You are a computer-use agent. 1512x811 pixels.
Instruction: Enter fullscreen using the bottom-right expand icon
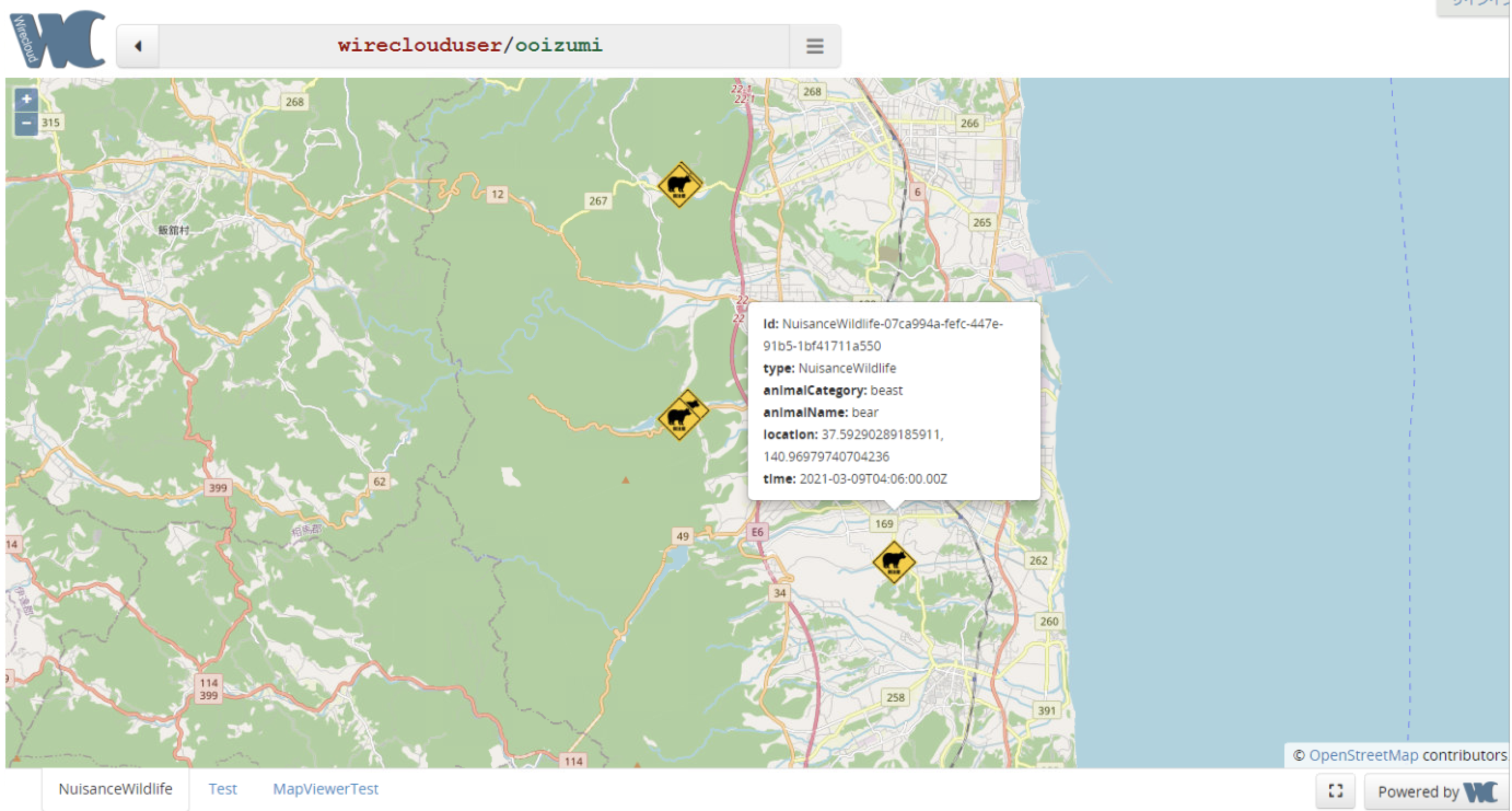[1335, 790]
